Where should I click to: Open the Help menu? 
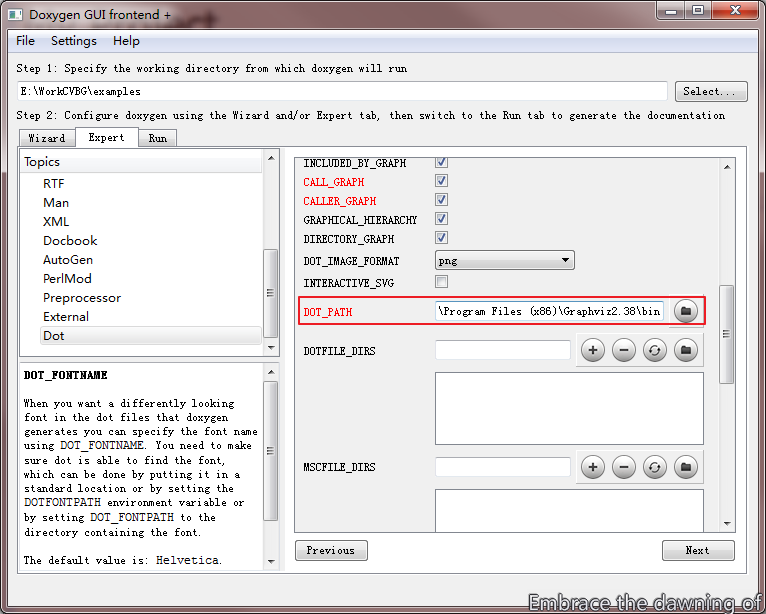point(126,41)
